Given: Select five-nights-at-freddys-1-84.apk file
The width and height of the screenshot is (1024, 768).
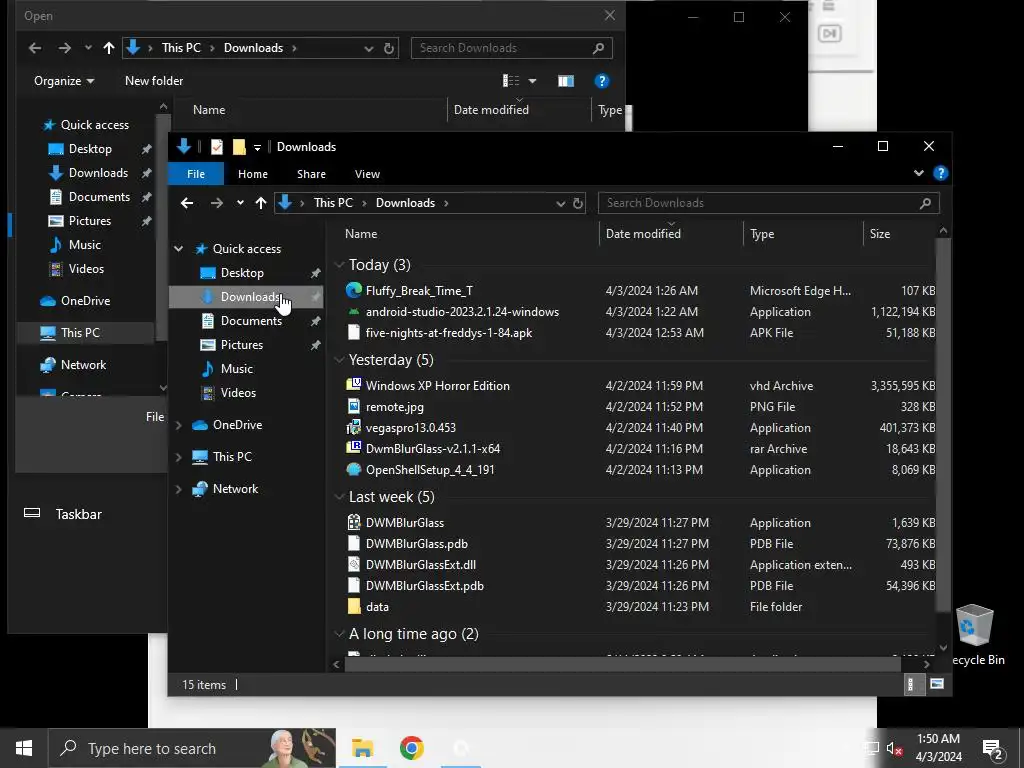Looking at the screenshot, I should [449, 332].
